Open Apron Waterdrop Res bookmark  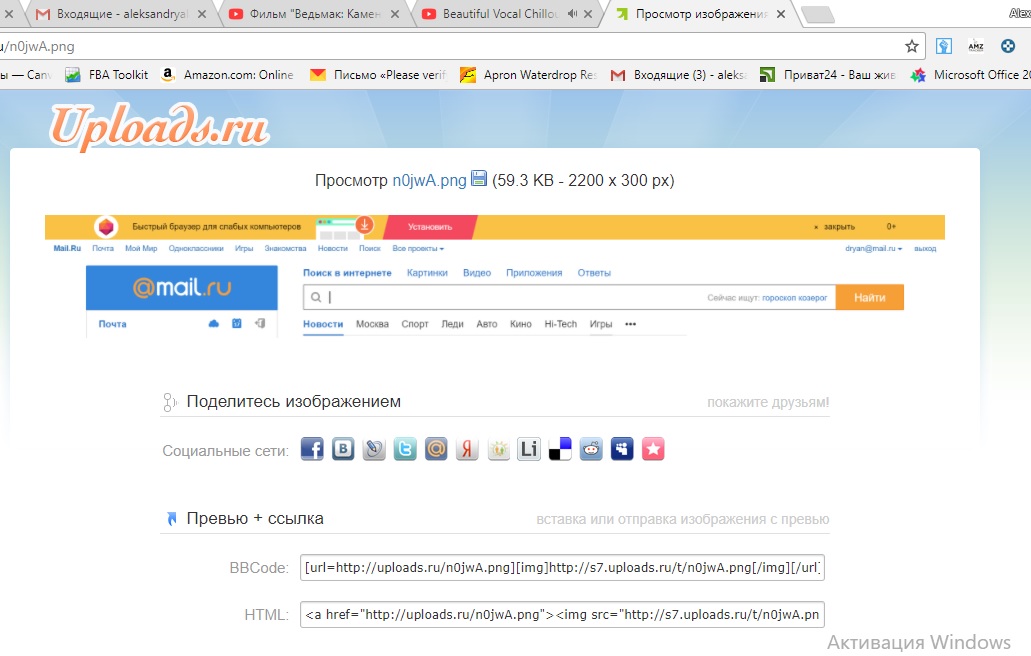coord(529,75)
